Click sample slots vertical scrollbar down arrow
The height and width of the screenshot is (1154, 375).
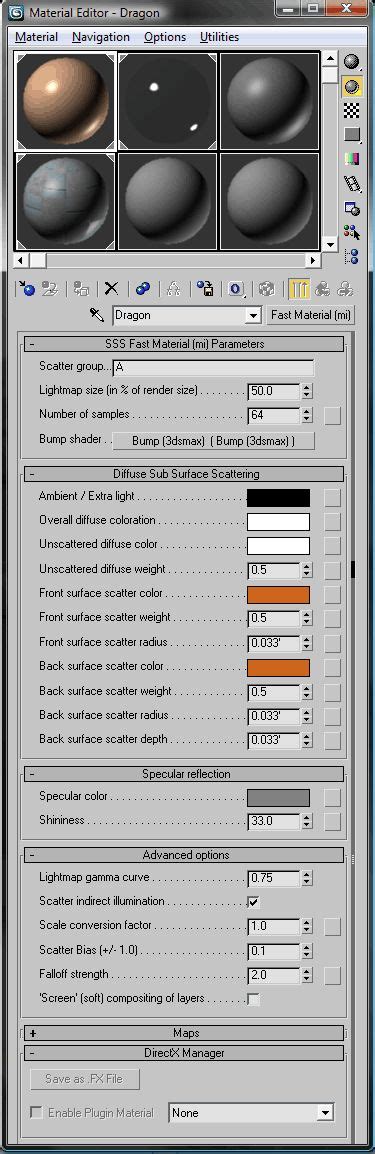(330, 244)
